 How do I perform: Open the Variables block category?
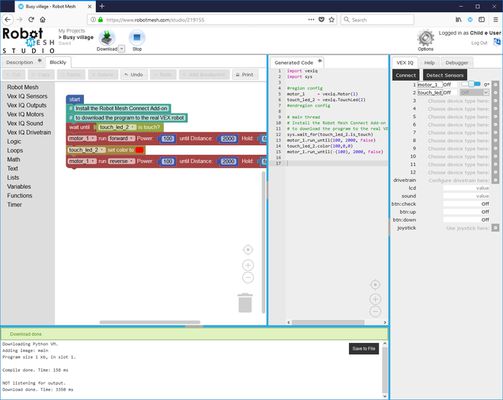tap(19, 187)
